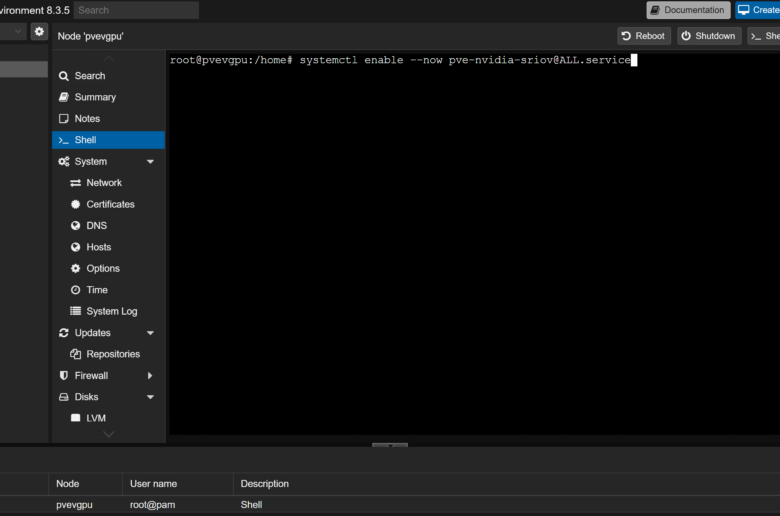The height and width of the screenshot is (516, 780).
Task: Click the Firewall shield icon
Action: pyautogui.click(x=63, y=375)
